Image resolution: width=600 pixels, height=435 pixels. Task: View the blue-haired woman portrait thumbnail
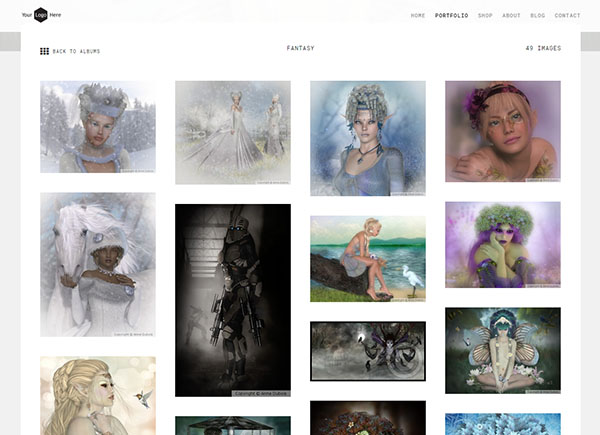[368, 137]
